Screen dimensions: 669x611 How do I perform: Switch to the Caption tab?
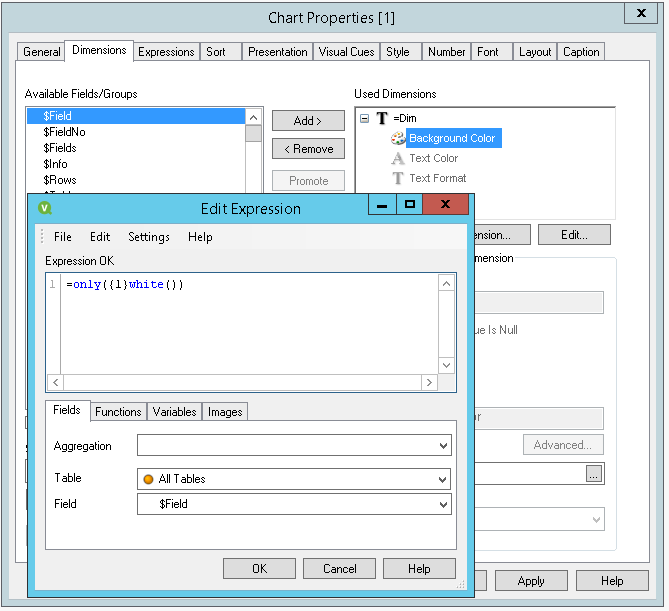pyautogui.click(x=581, y=52)
